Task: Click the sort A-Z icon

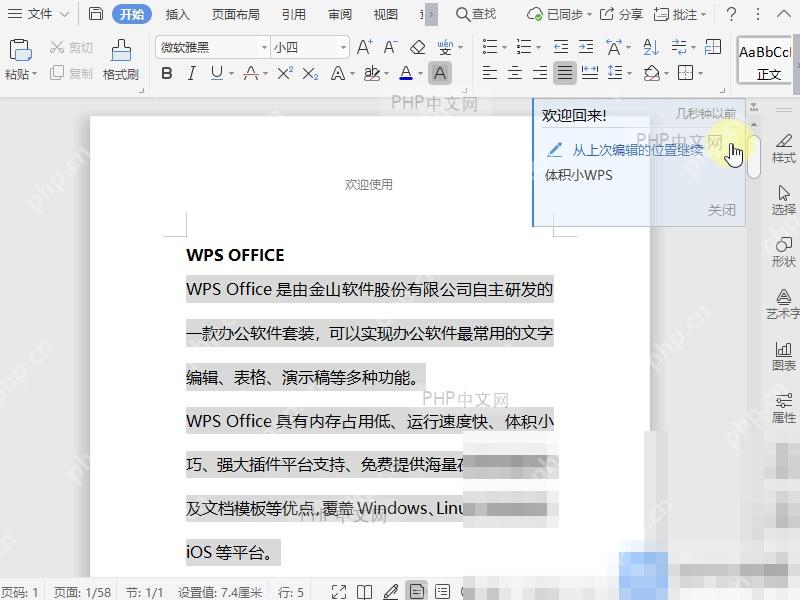Action: point(651,47)
